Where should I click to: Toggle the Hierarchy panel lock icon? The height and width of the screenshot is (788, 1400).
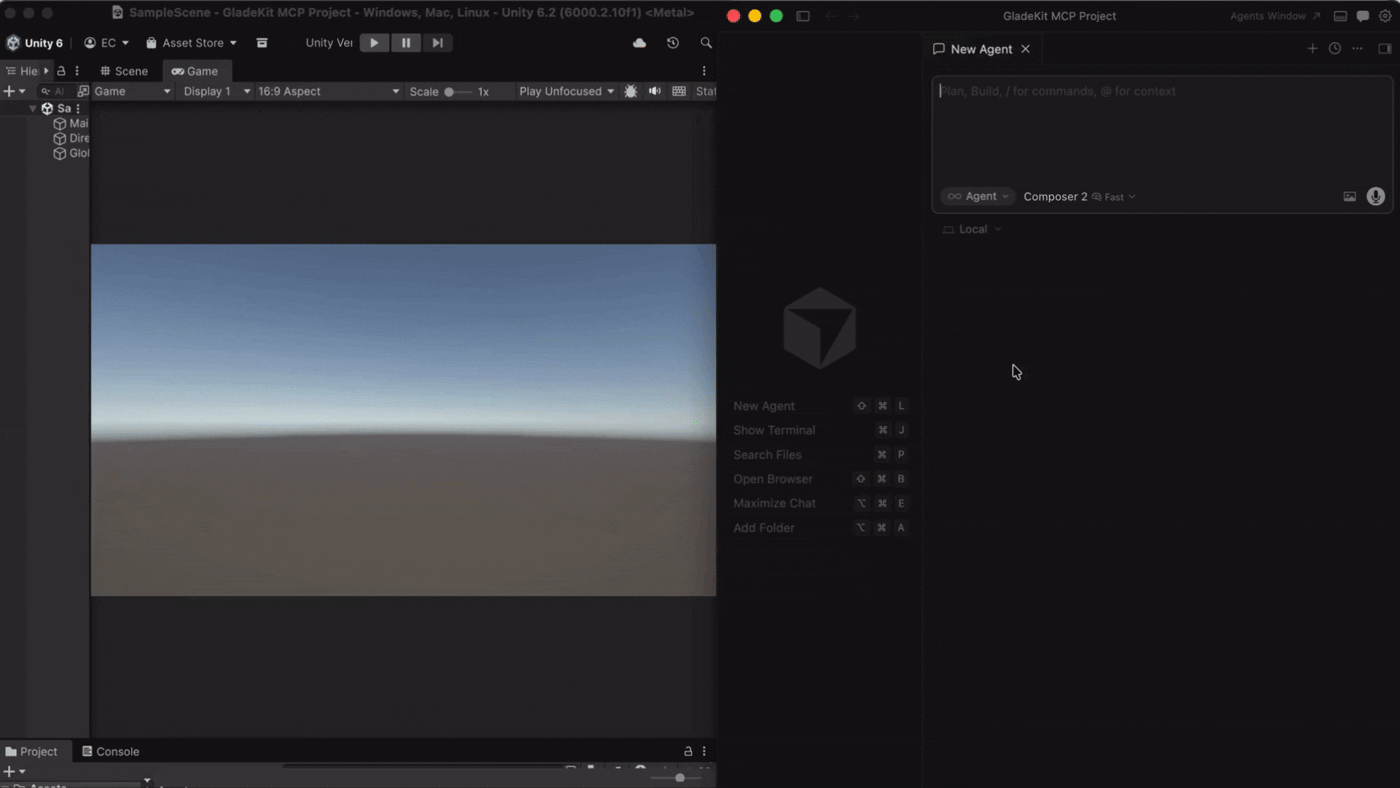click(x=61, y=71)
